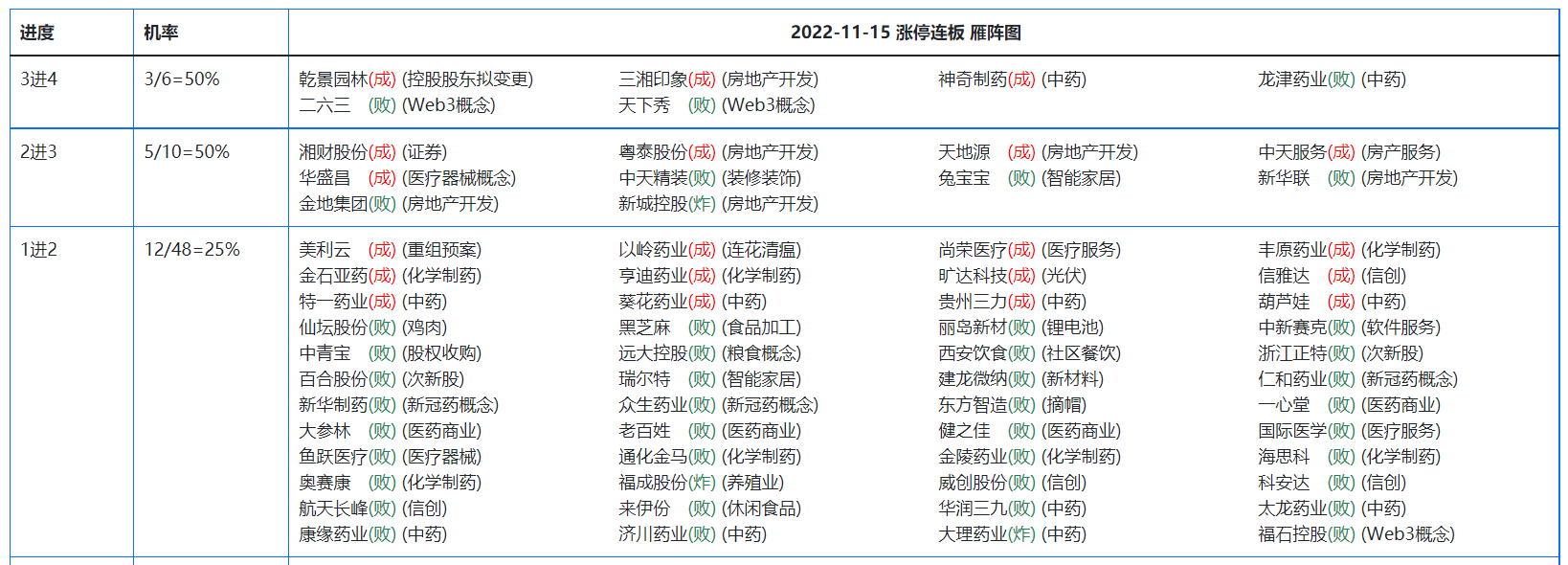Click stock name 中天服务
This screenshot has height=565, width=1568.
[x=1292, y=152]
